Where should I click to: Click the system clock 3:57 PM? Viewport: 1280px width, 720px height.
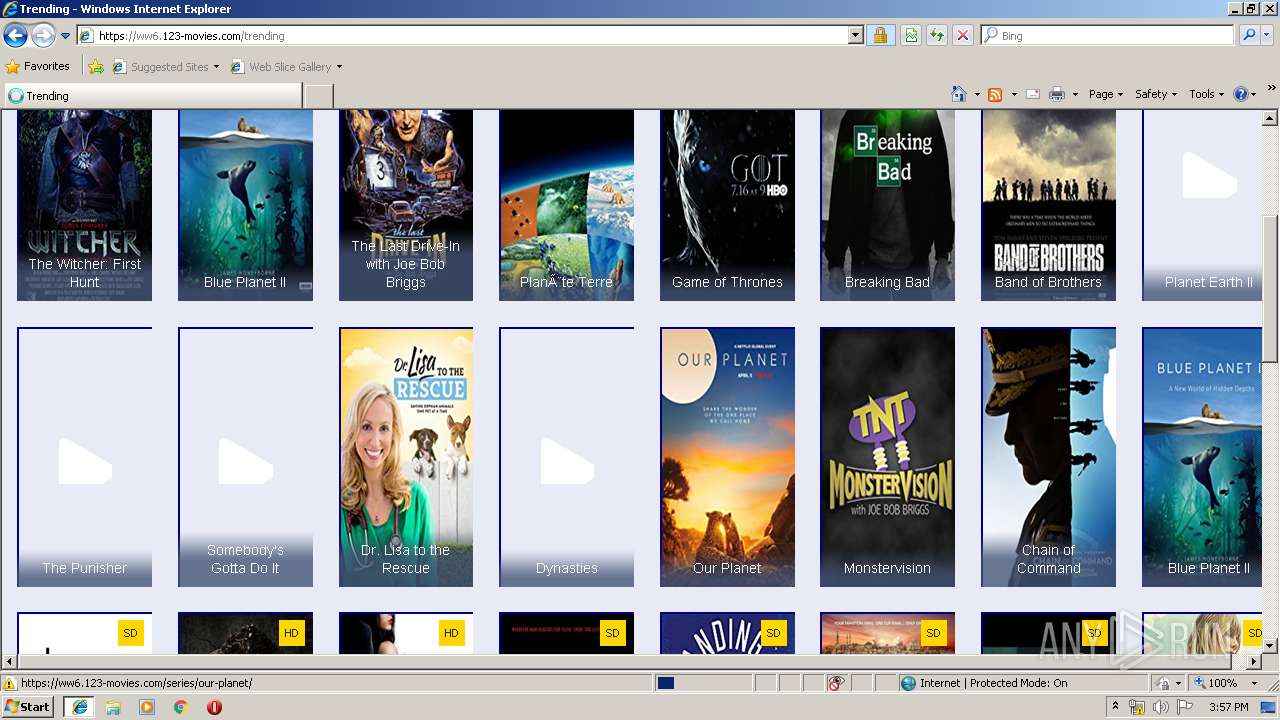coord(1228,707)
